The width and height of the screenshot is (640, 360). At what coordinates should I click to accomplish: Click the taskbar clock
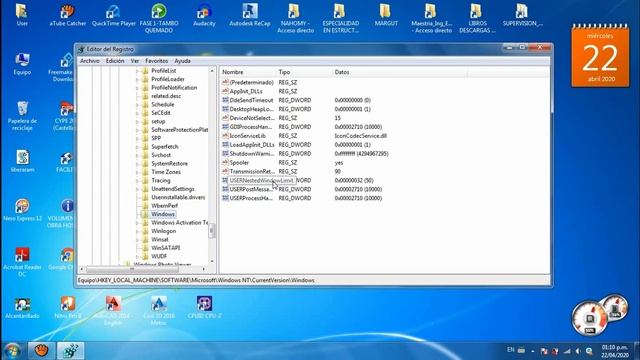pos(614,351)
